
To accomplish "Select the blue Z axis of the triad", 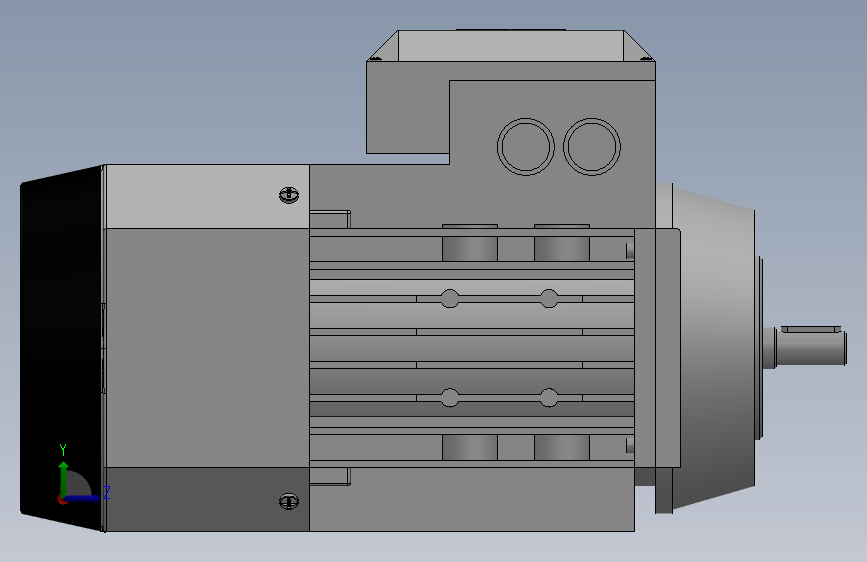I will point(82,498).
